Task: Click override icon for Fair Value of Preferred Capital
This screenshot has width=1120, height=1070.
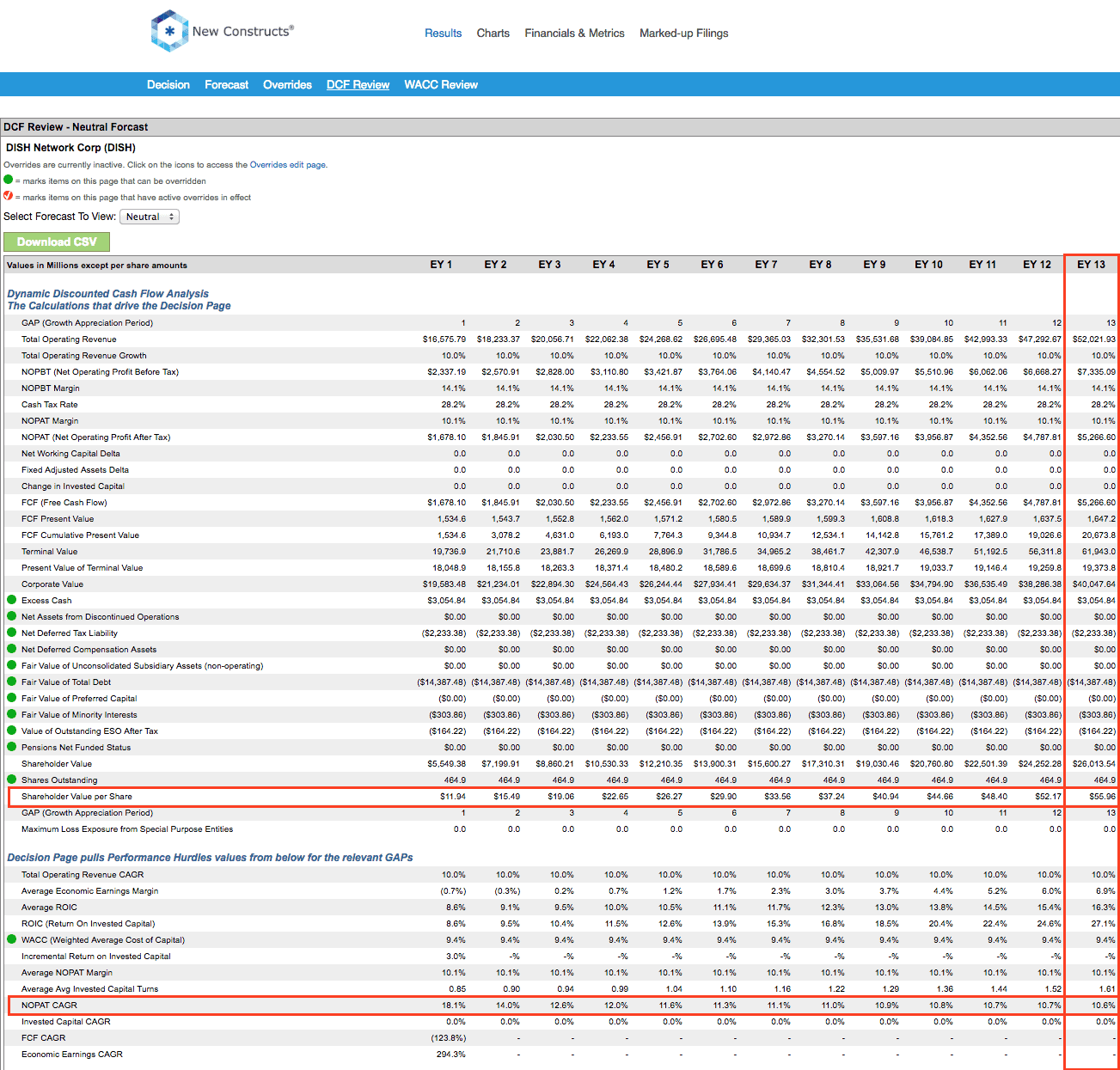Action: (x=12, y=698)
